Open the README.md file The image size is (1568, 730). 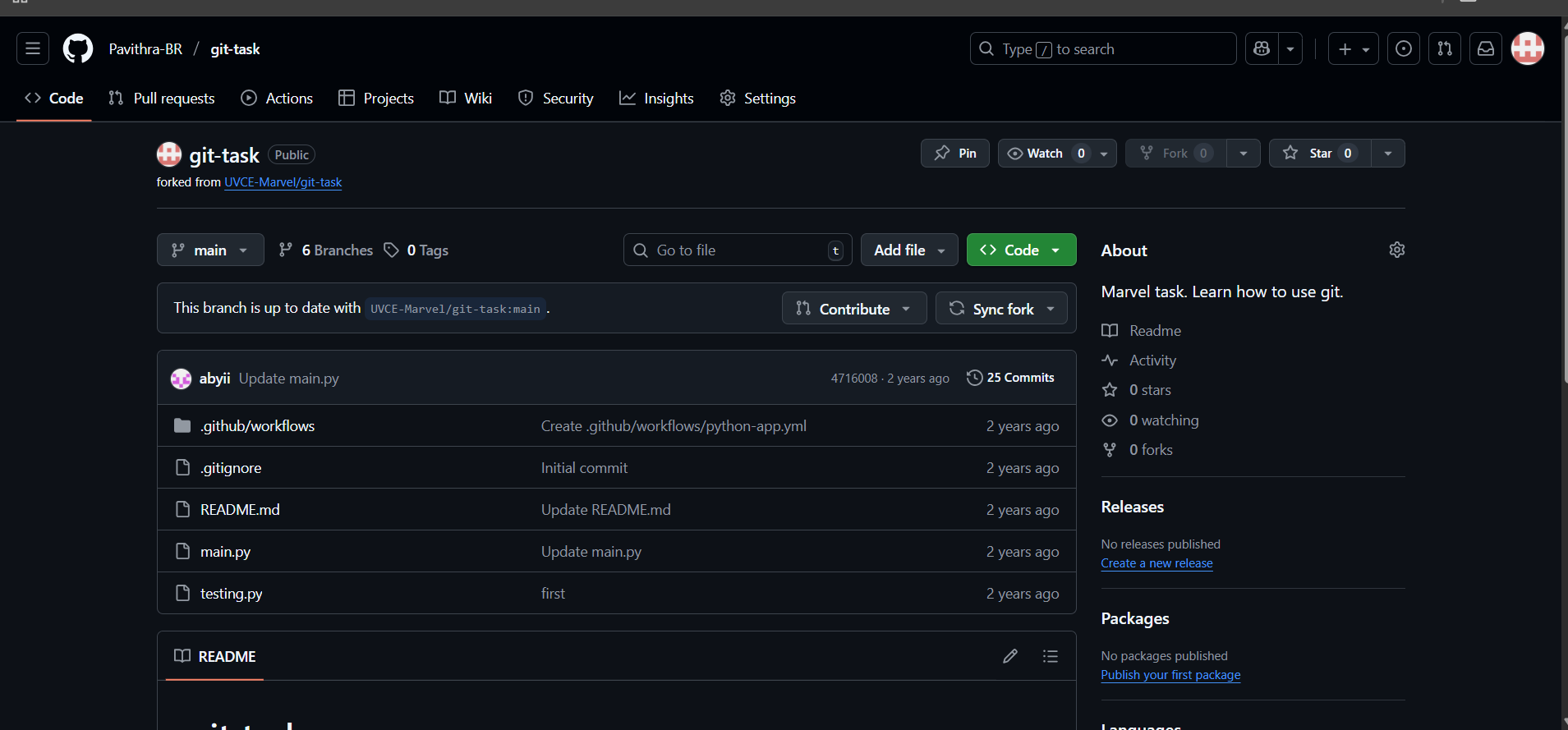(x=240, y=510)
